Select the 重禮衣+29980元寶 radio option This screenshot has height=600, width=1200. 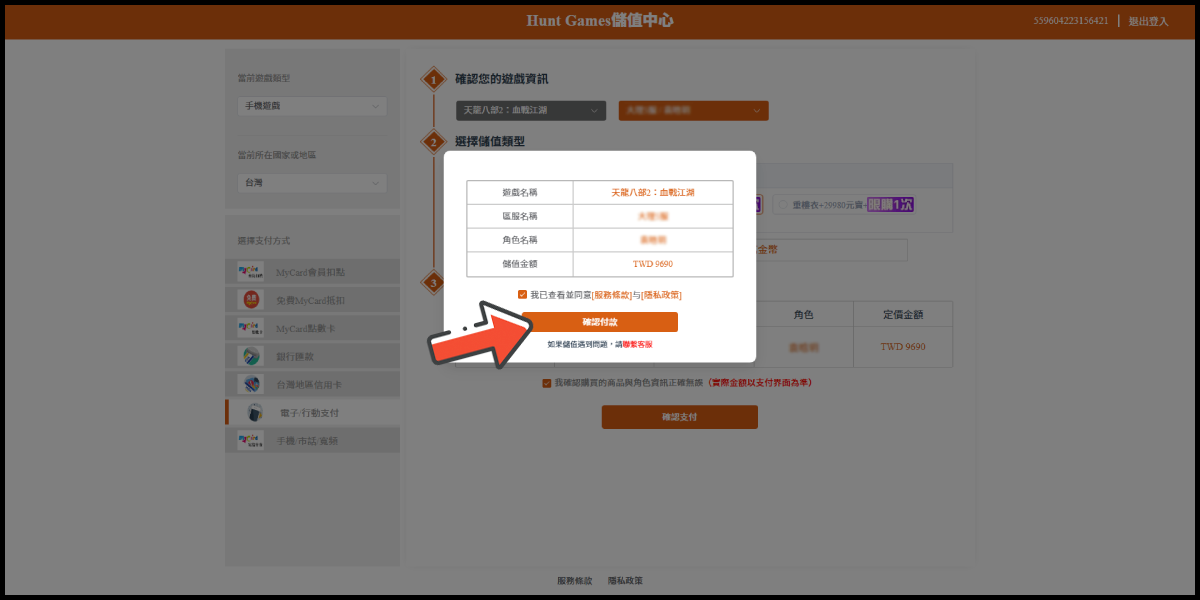[783, 205]
